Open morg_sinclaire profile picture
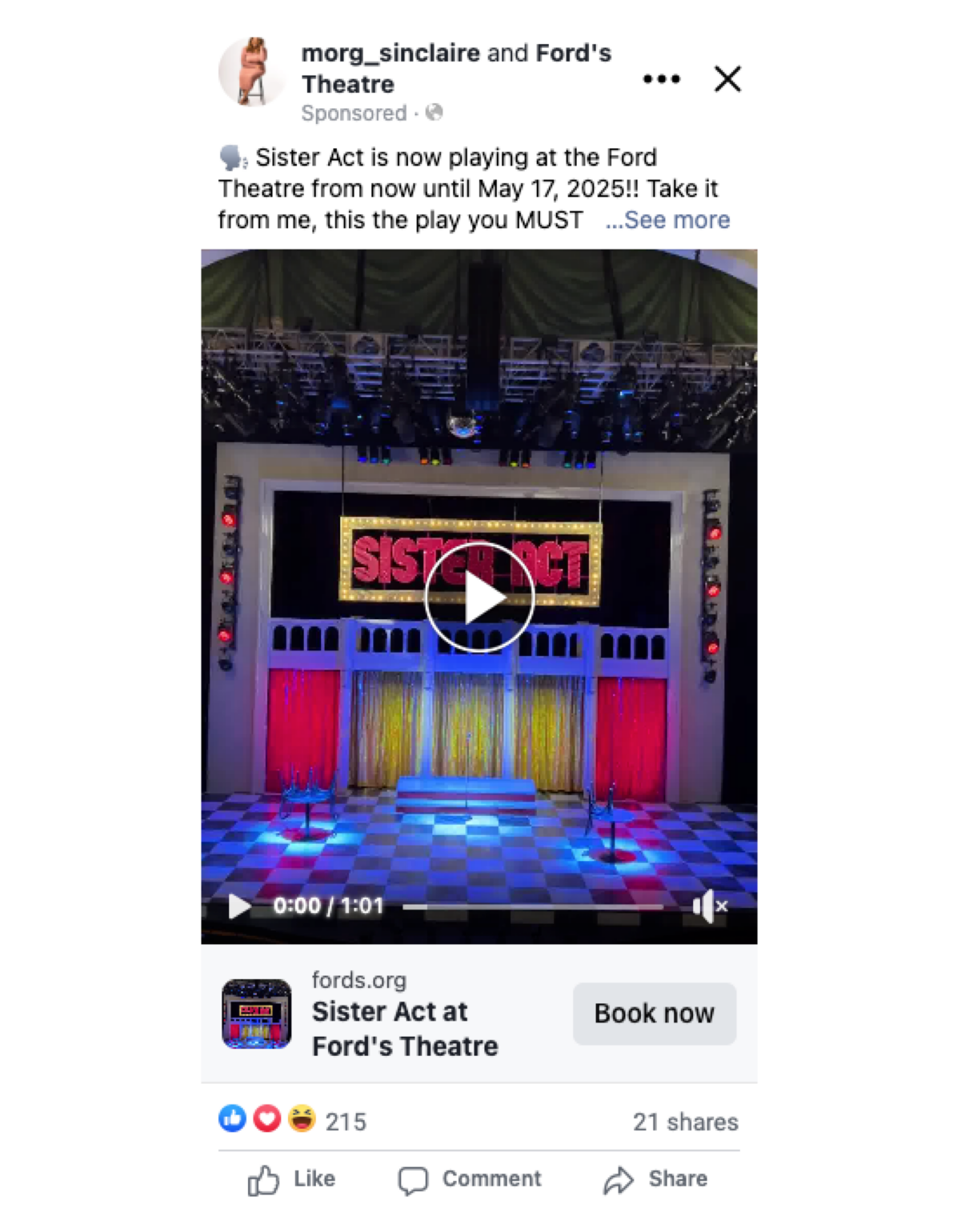Screen dimensions: 957x1232 [252, 71]
